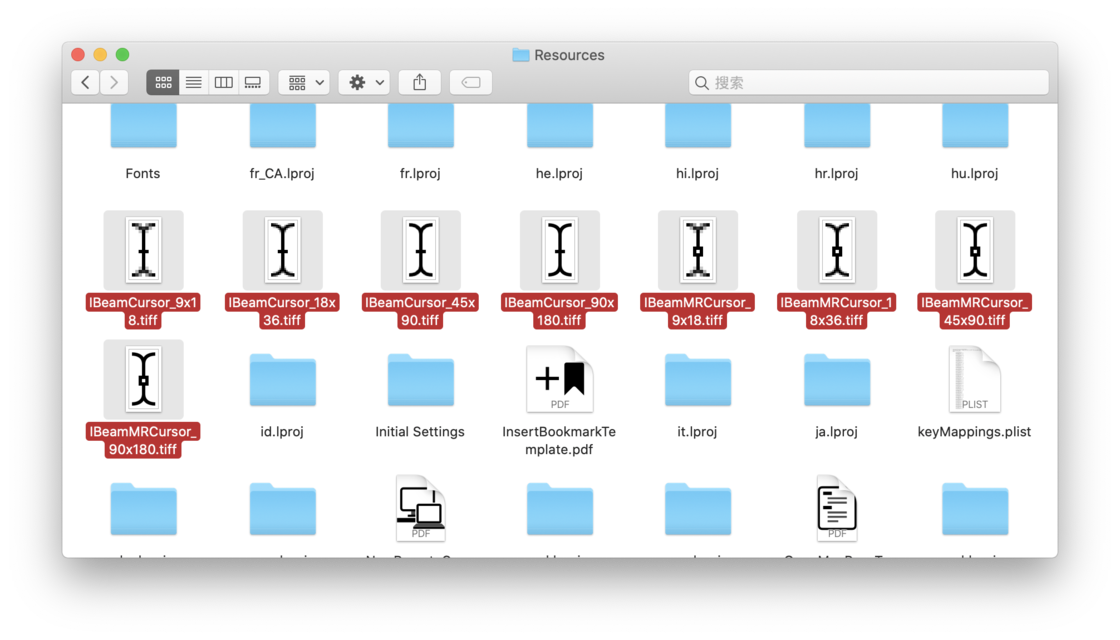Click the IBeamMRCursor_90x180.tiff file name
The image size is (1120, 640).
[x=143, y=441]
